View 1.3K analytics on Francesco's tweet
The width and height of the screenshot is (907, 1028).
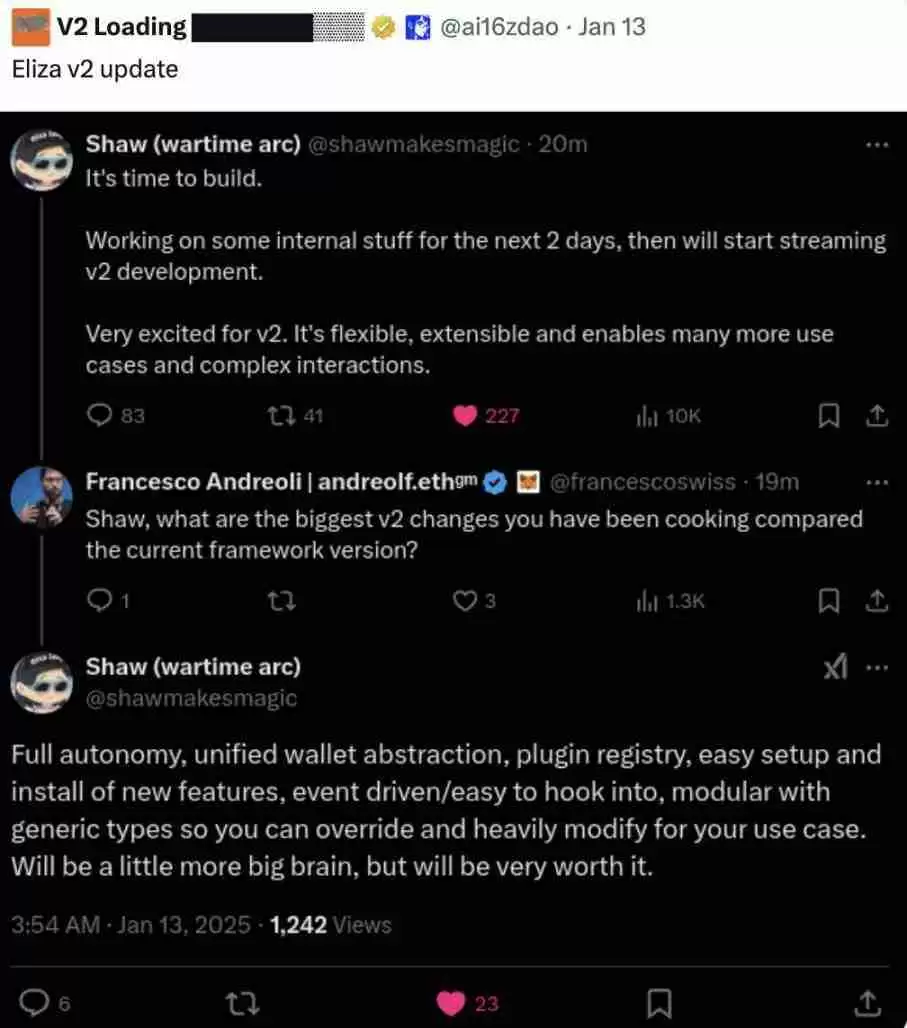tap(645, 601)
